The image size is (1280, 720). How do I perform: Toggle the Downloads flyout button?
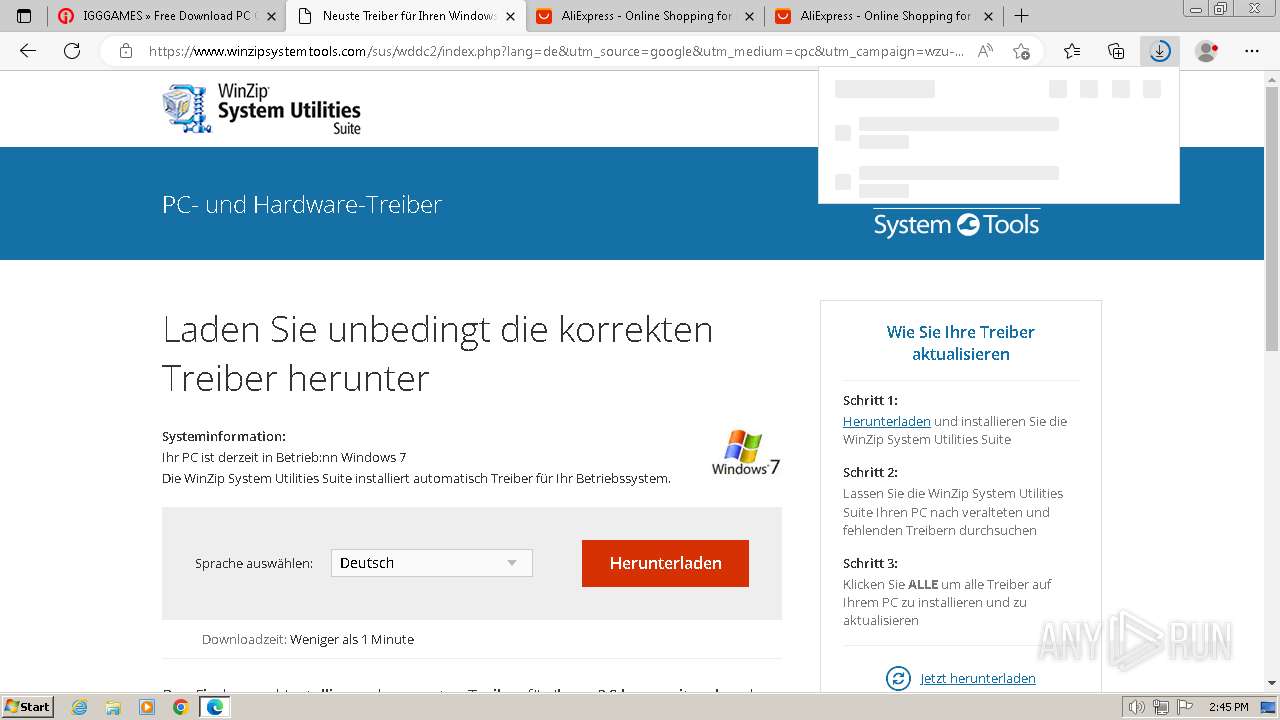1160,51
